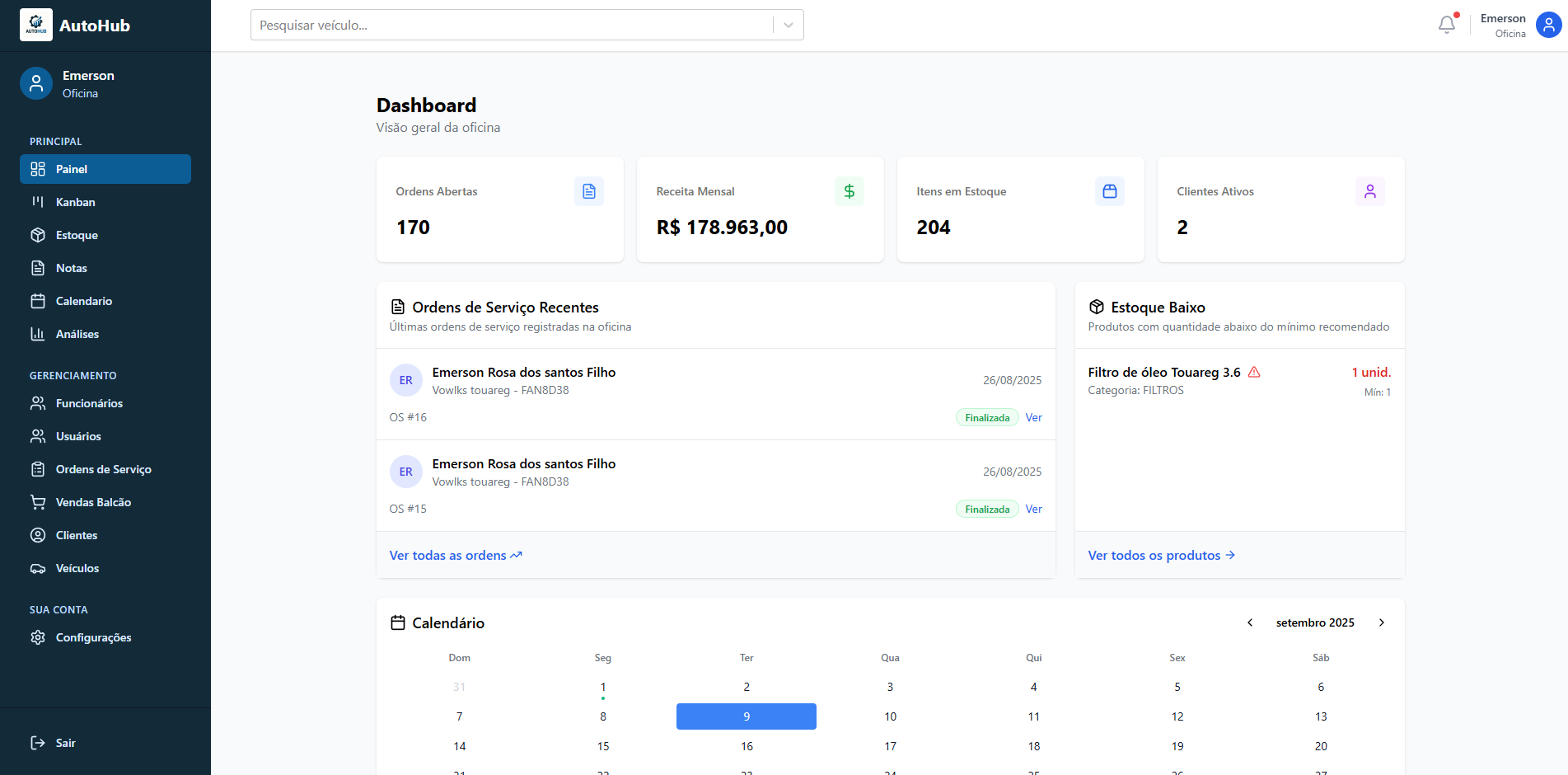Open Configurações under Sua Conta

click(93, 637)
